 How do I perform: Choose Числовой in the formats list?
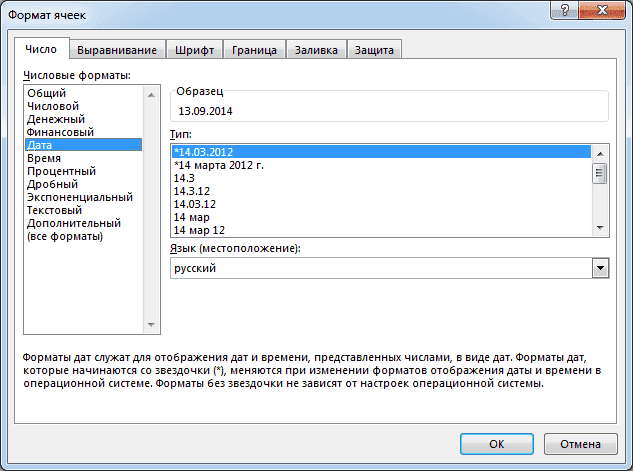[54, 106]
